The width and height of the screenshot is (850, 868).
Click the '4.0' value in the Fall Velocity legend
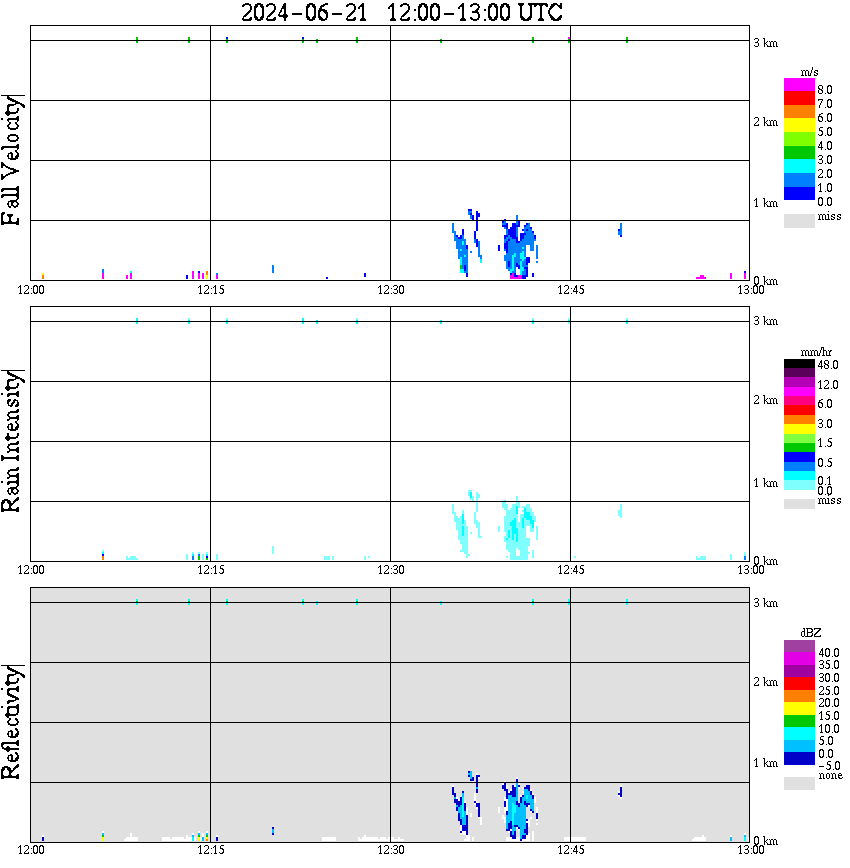pyautogui.click(x=825, y=146)
